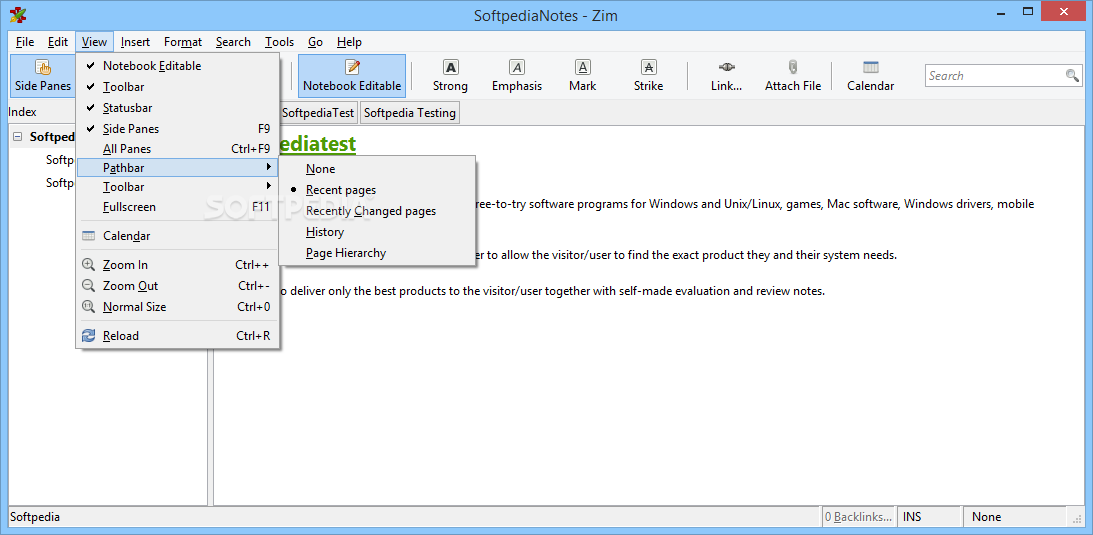Choose Fullscreen in View menu

coord(176,207)
